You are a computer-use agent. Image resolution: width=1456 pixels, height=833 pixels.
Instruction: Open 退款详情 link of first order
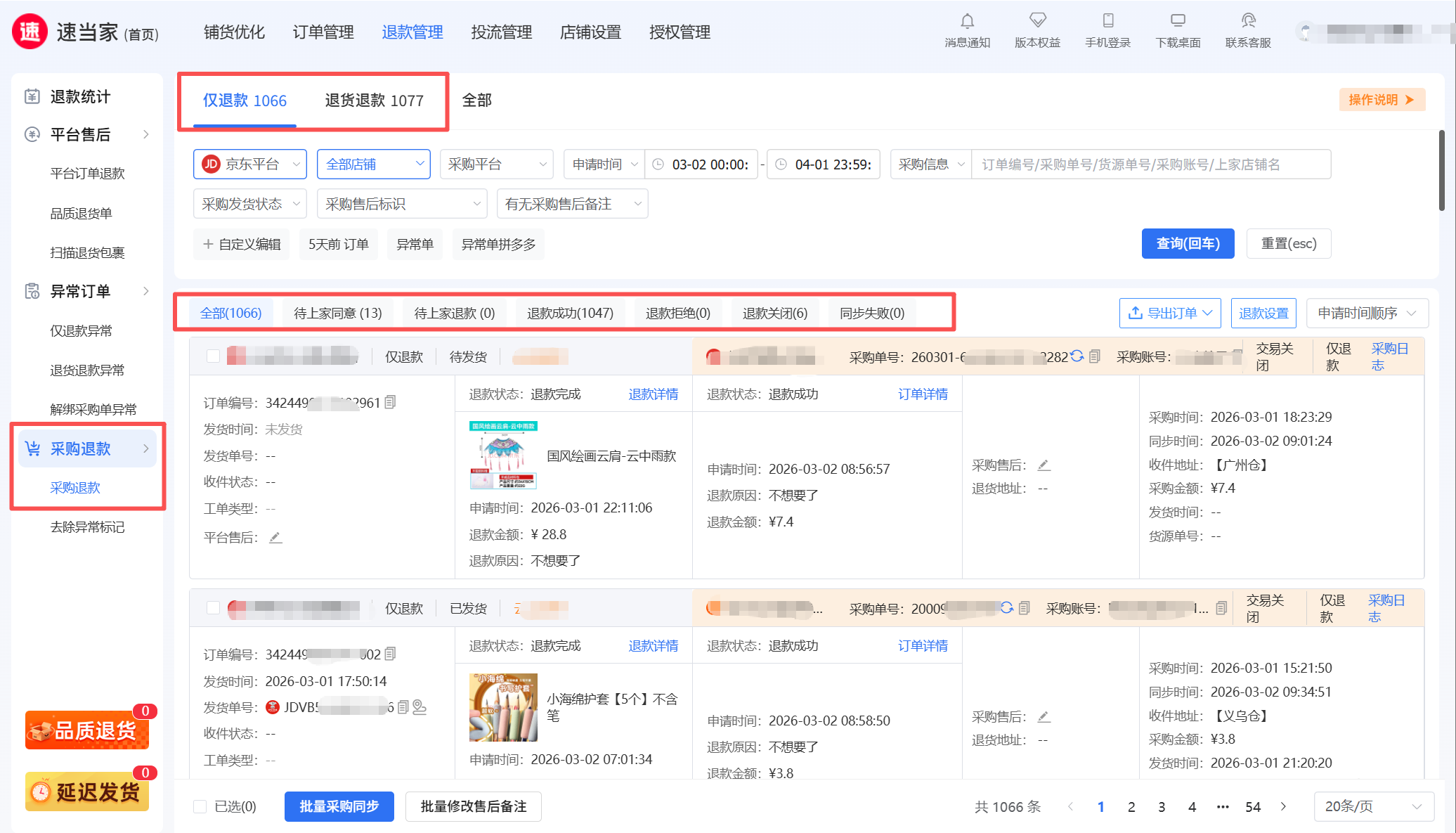pyautogui.click(x=653, y=394)
